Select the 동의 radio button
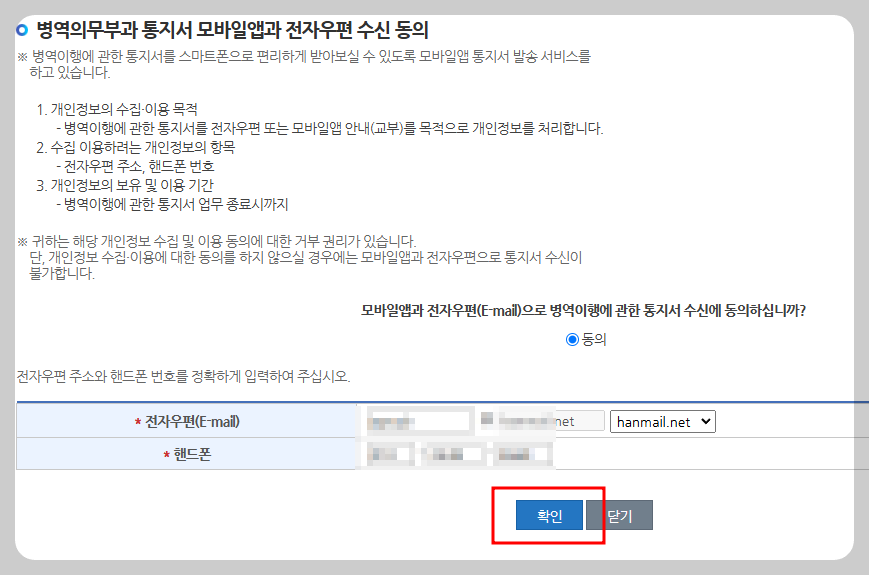The image size is (869, 575). point(572,340)
